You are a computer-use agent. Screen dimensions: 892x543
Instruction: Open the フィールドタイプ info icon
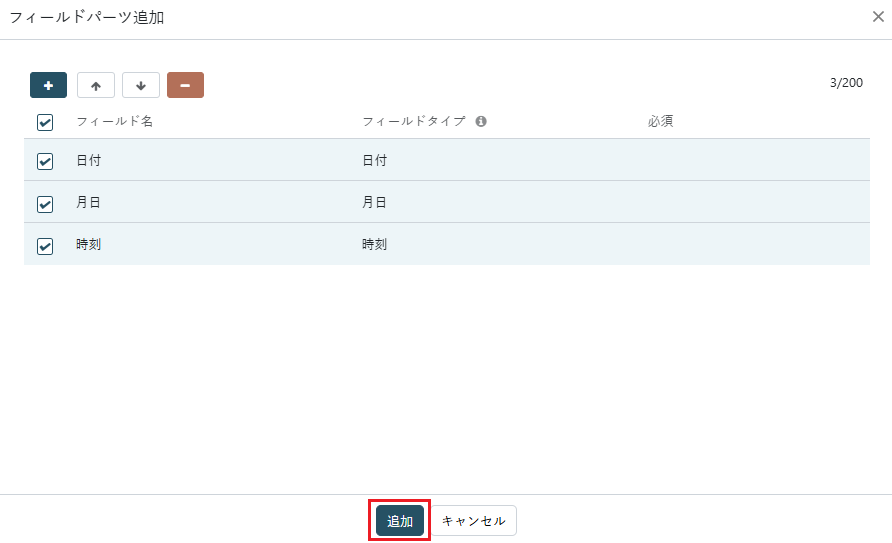[x=481, y=121]
